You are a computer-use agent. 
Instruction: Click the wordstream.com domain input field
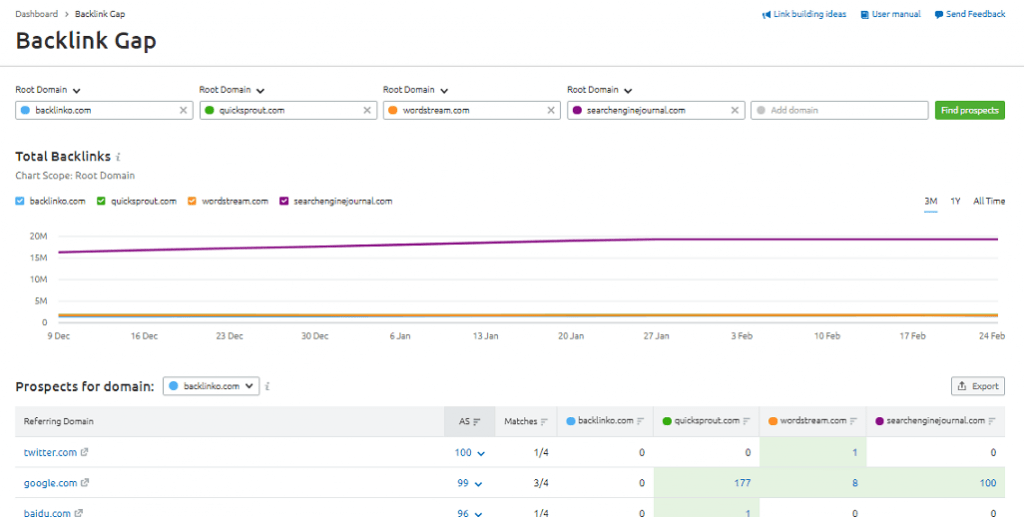click(472, 110)
